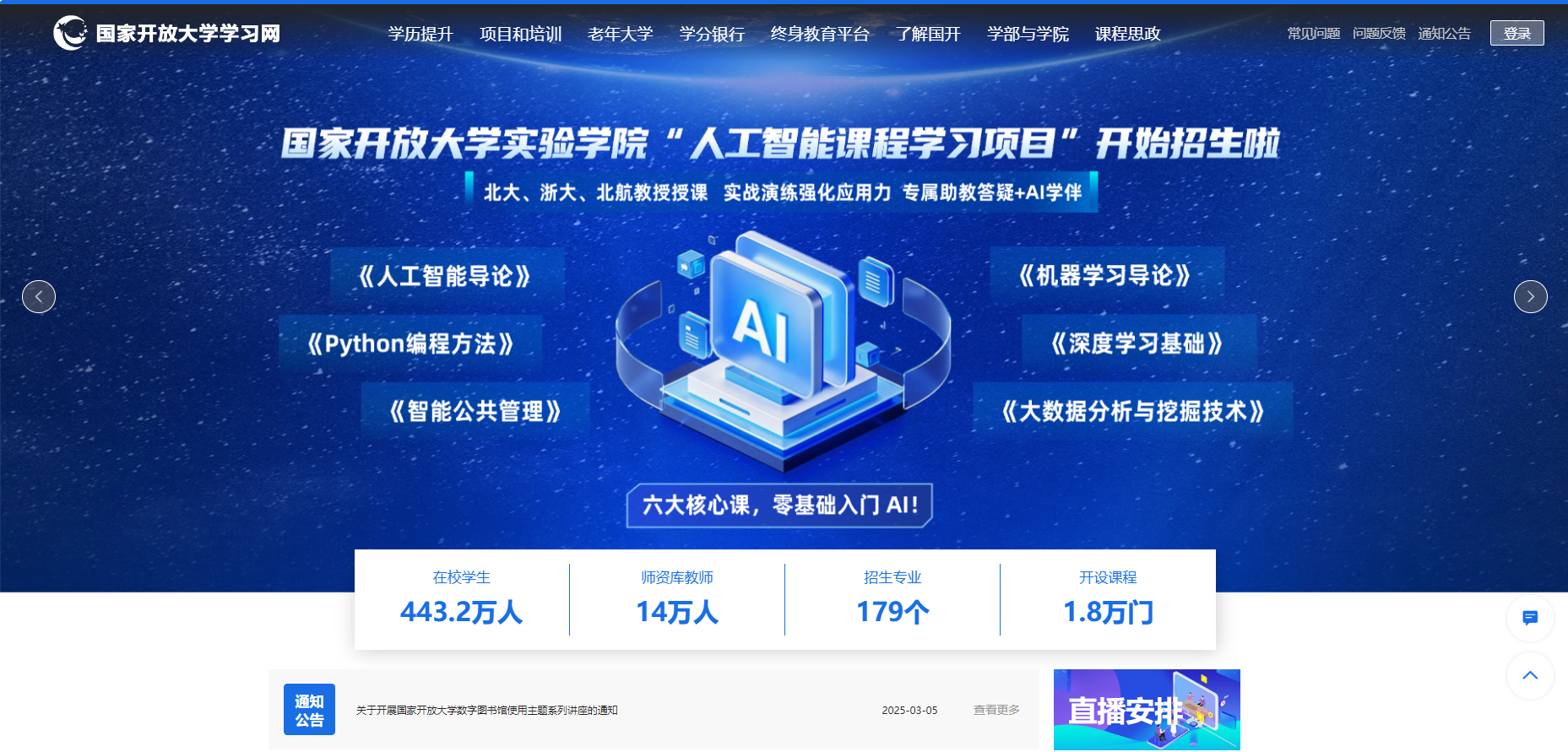Image resolution: width=1568 pixels, height=752 pixels.
Task: Click the 登录 button
Action: [1516, 33]
